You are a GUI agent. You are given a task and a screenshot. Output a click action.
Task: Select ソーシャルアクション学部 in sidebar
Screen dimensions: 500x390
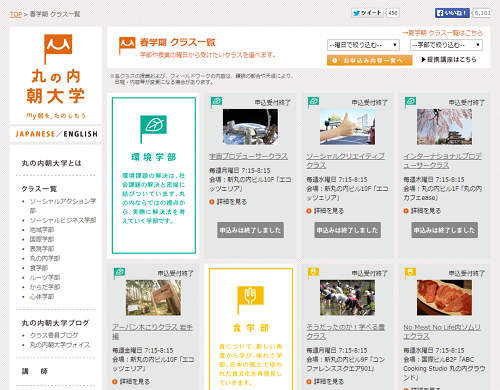tap(63, 206)
